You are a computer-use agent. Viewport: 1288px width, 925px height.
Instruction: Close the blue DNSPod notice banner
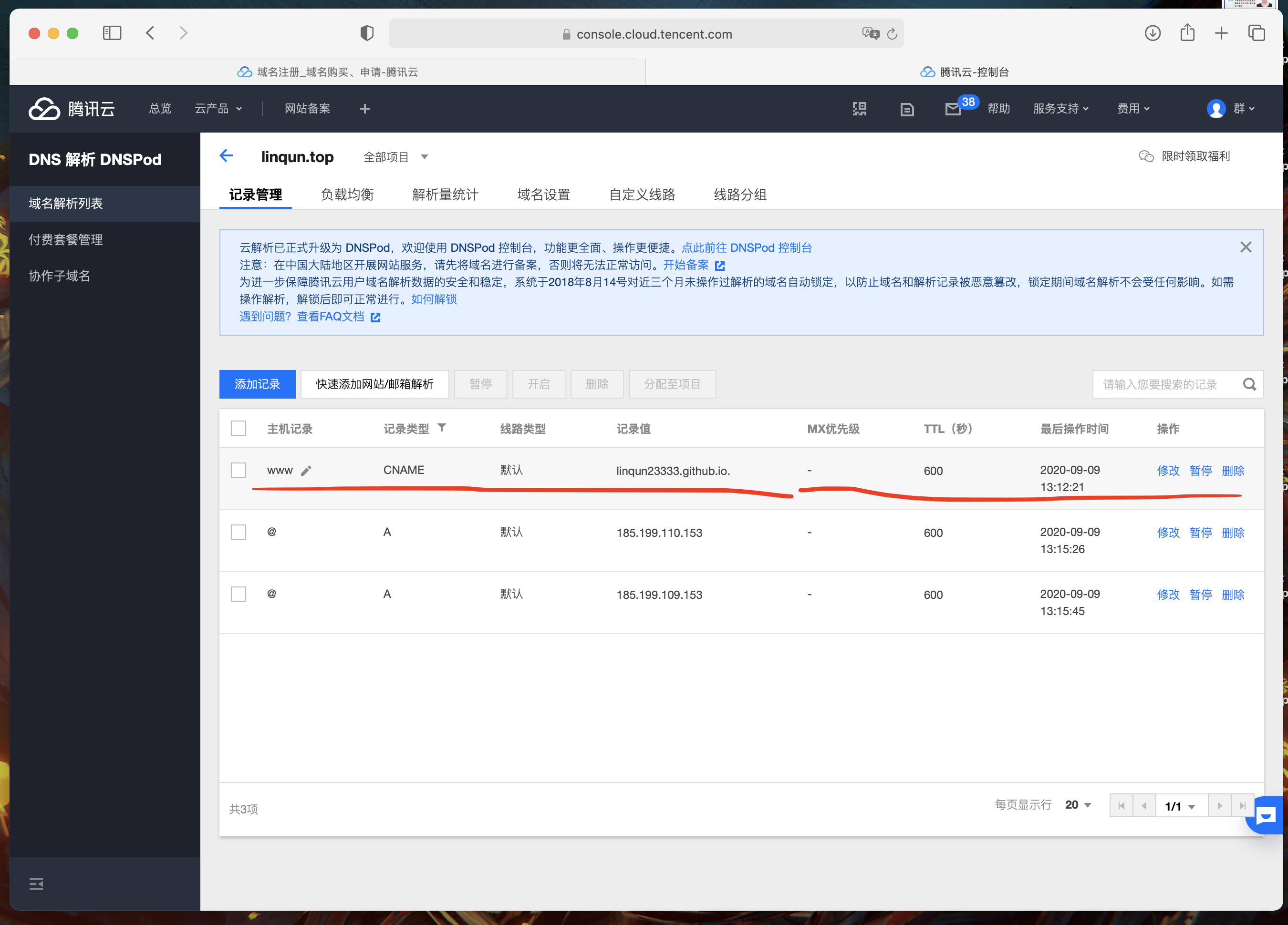click(1246, 247)
